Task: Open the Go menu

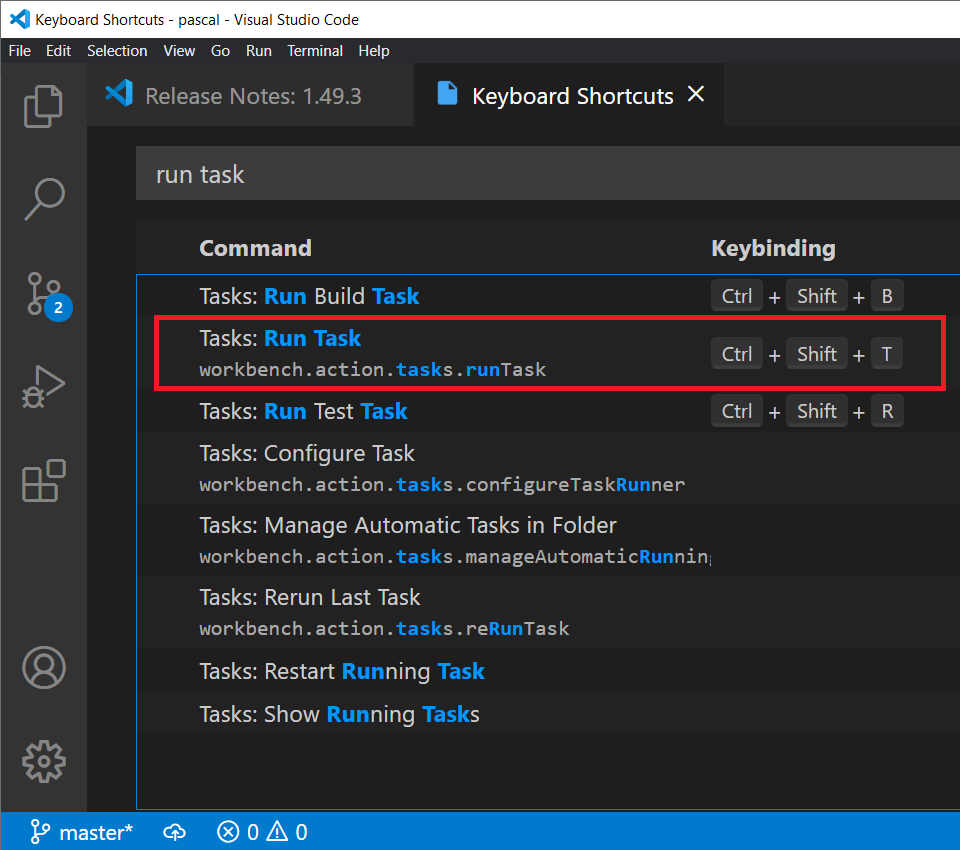Action: coord(220,51)
